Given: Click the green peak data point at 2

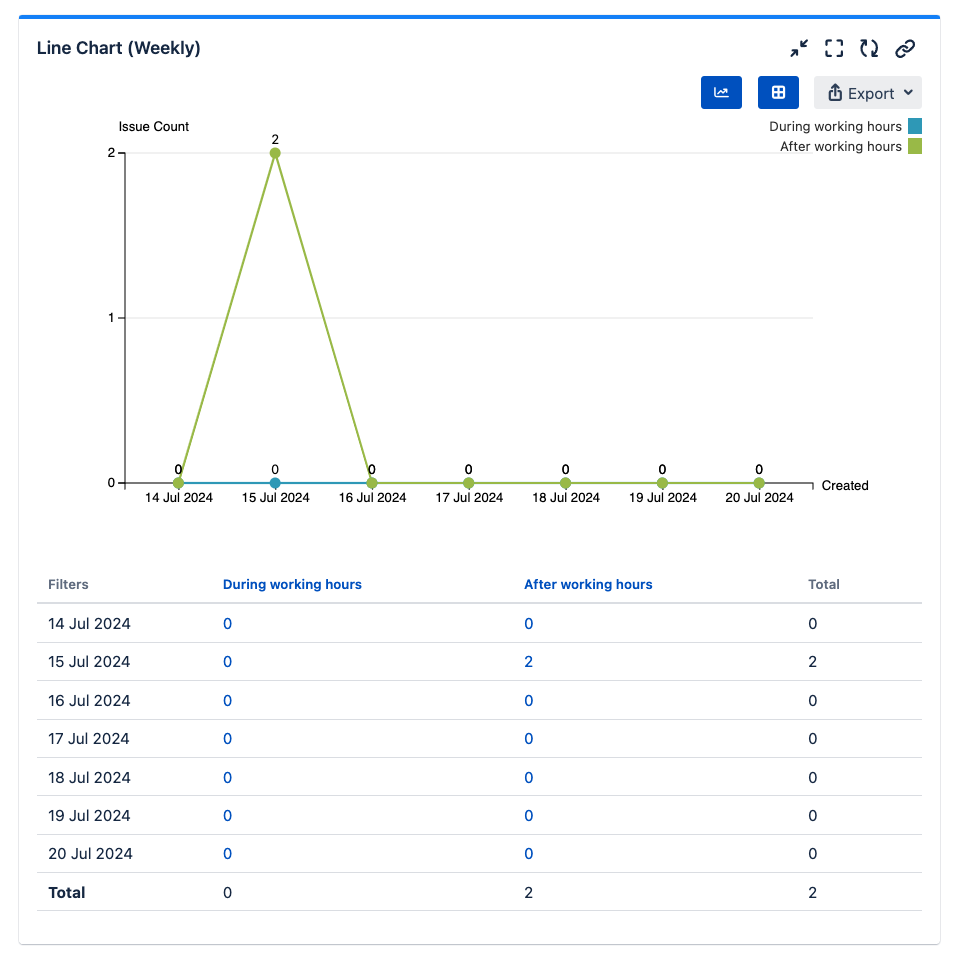Looking at the screenshot, I should pyautogui.click(x=275, y=153).
